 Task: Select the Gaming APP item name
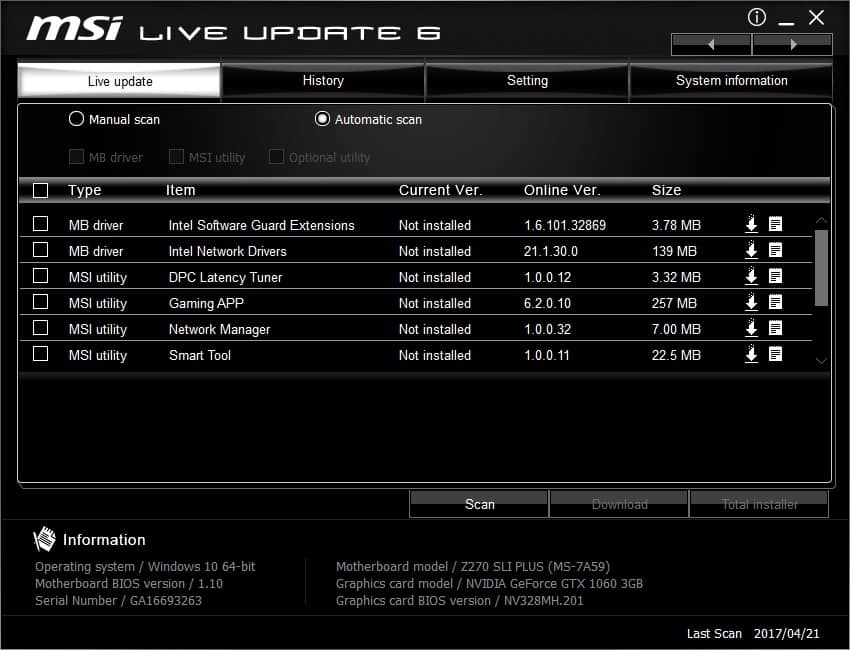pyautogui.click(x=206, y=303)
